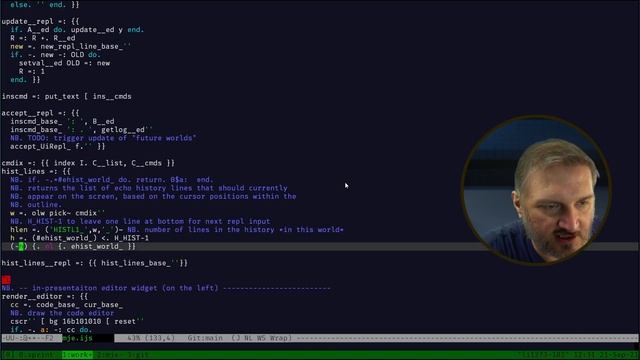Image resolution: width=640 pixels, height=360 pixels.
Task: Click the comment 'returns the list of echo history lines'
Action: tap(149, 188)
